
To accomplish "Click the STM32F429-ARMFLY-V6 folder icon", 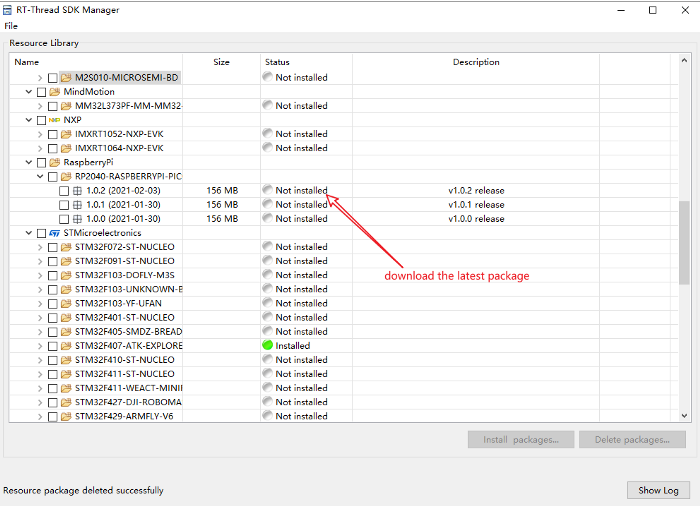I will tap(66, 417).
